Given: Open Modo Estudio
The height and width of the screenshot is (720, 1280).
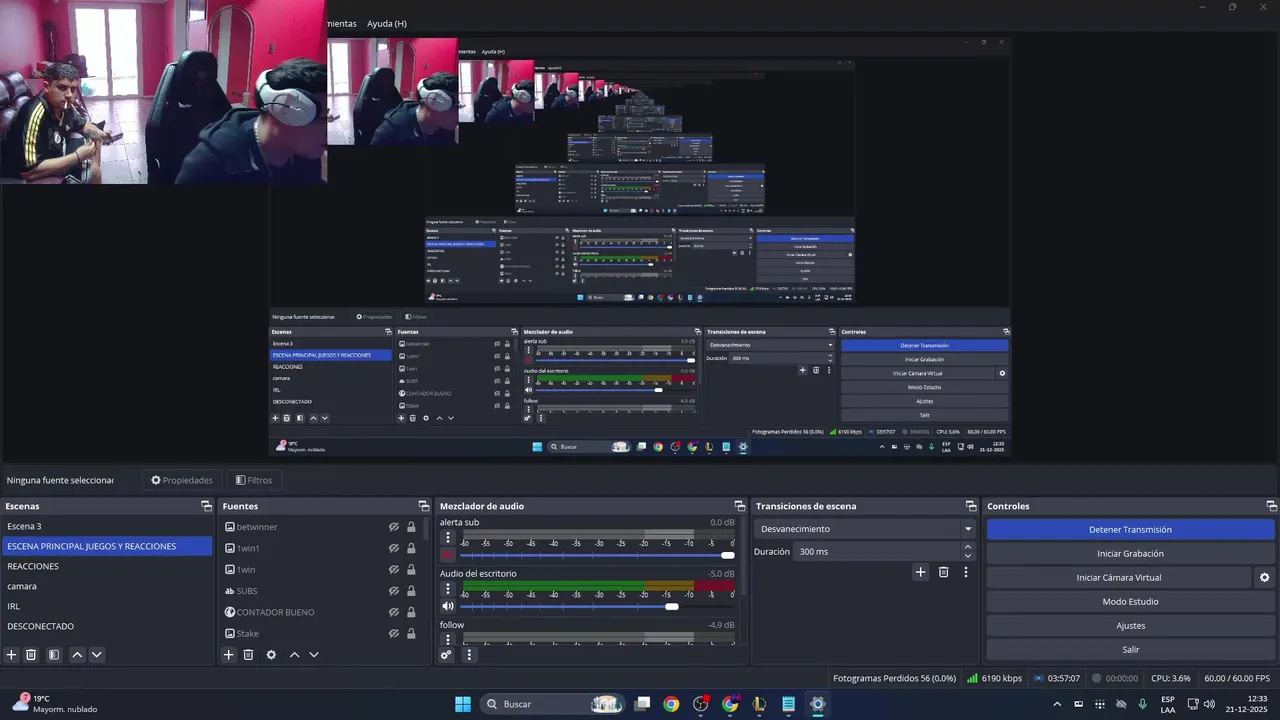Looking at the screenshot, I should tap(1130, 602).
